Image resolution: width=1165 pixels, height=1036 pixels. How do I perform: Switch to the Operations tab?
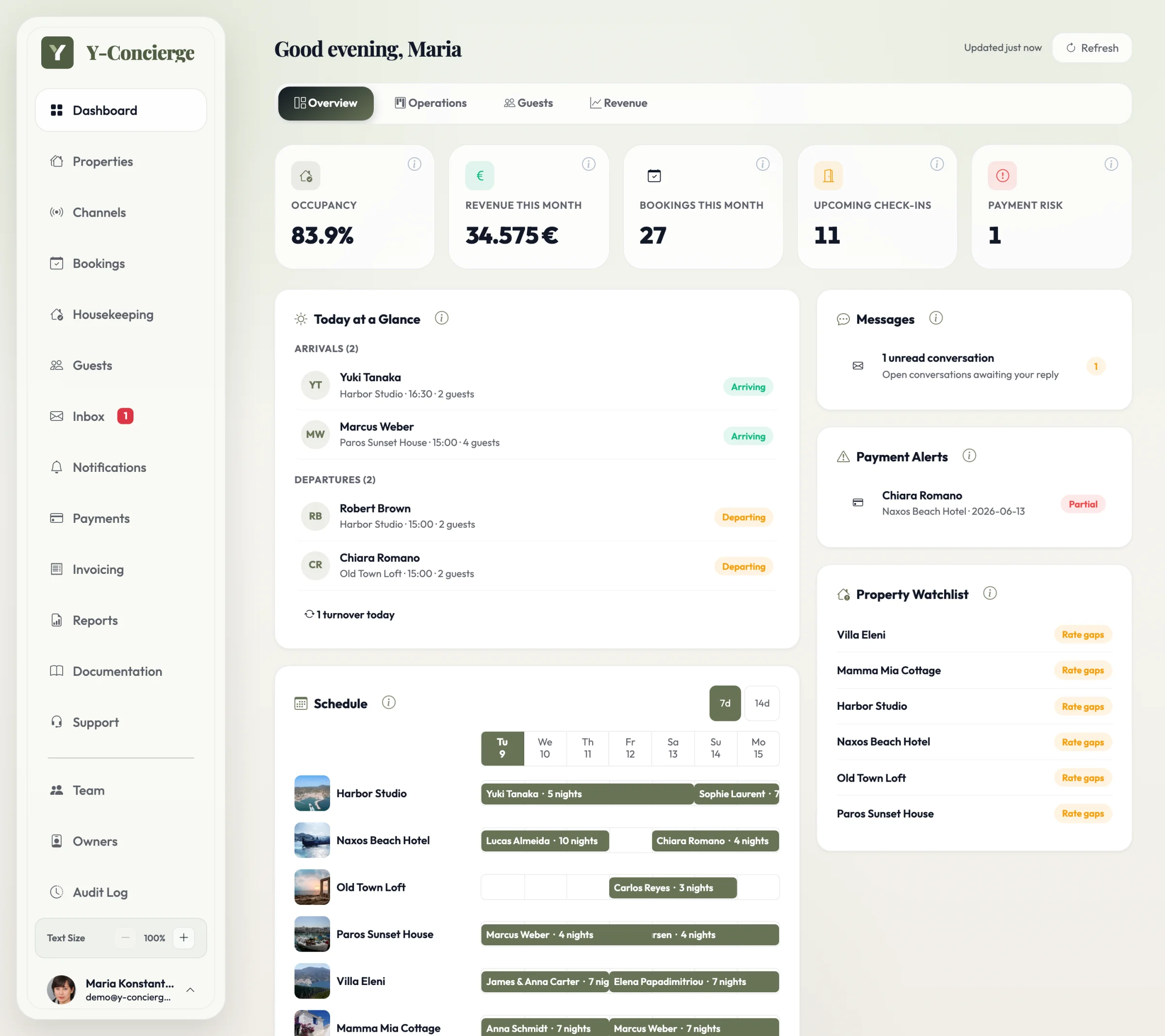click(430, 103)
